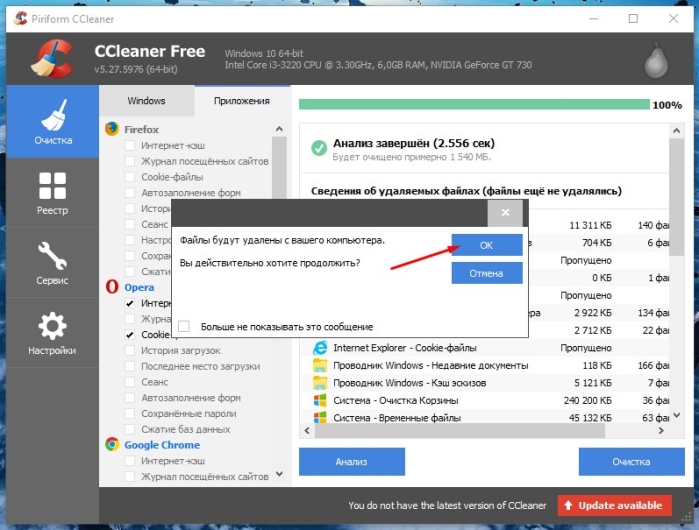Cancel deletion with Отмена button
Screen dimensions: 699x530
(487, 273)
